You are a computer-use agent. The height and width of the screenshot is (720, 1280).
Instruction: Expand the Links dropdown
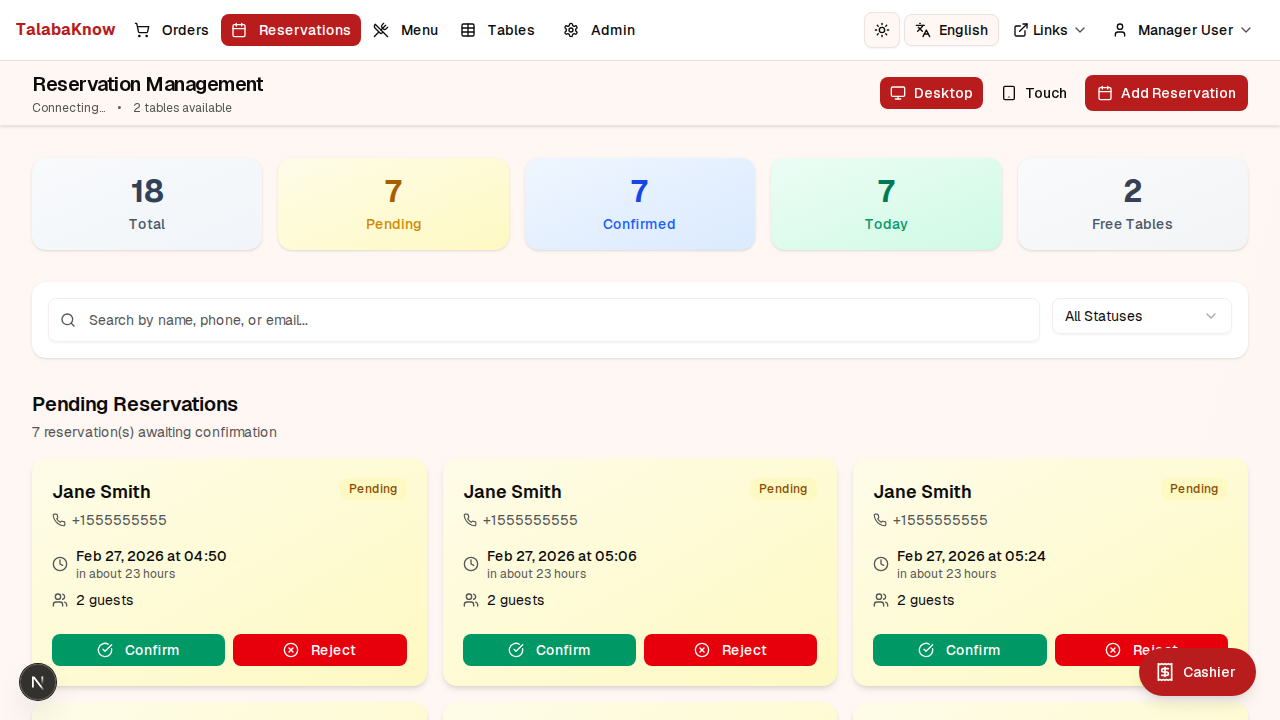coord(1049,30)
